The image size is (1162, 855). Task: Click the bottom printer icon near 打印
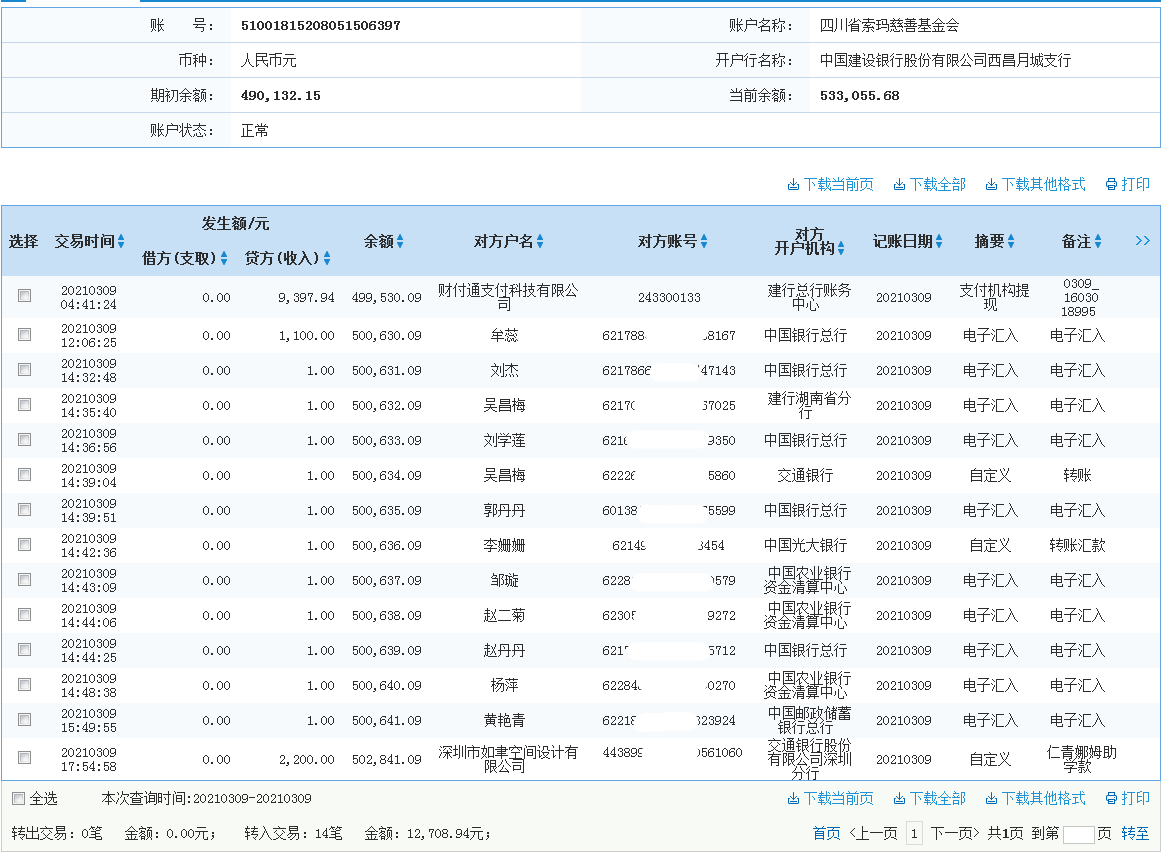[1110, 798]
